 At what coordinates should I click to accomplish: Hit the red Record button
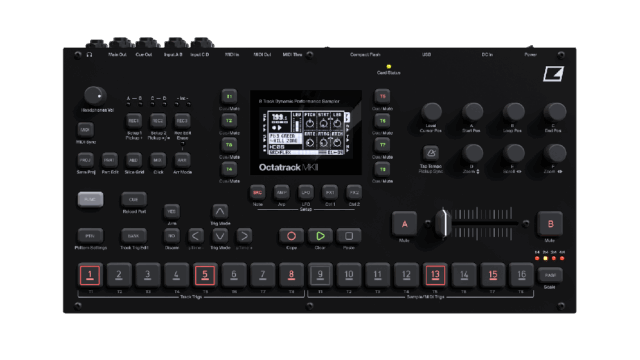click(291, 236)
